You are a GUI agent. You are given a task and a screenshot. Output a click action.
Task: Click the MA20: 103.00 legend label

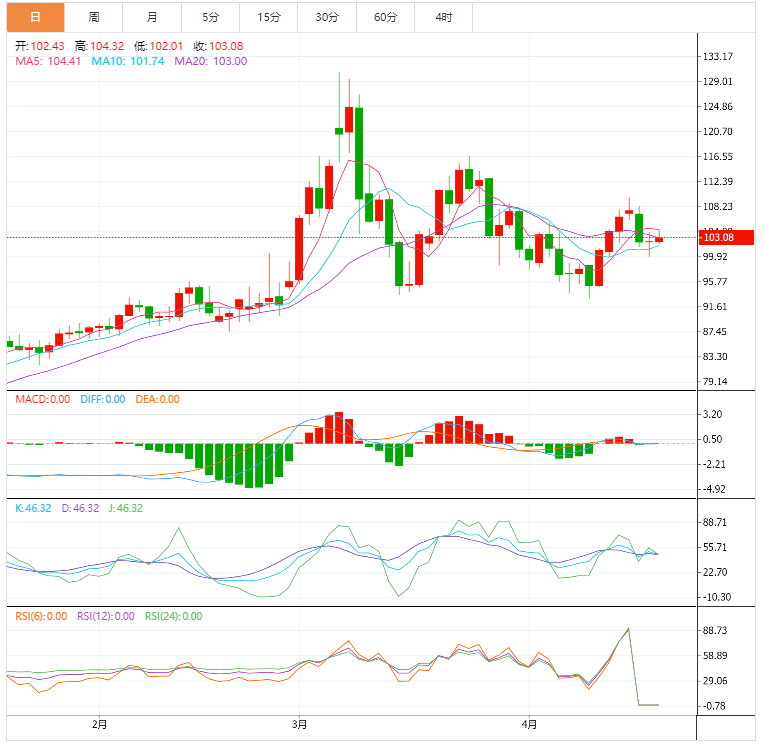211,61
